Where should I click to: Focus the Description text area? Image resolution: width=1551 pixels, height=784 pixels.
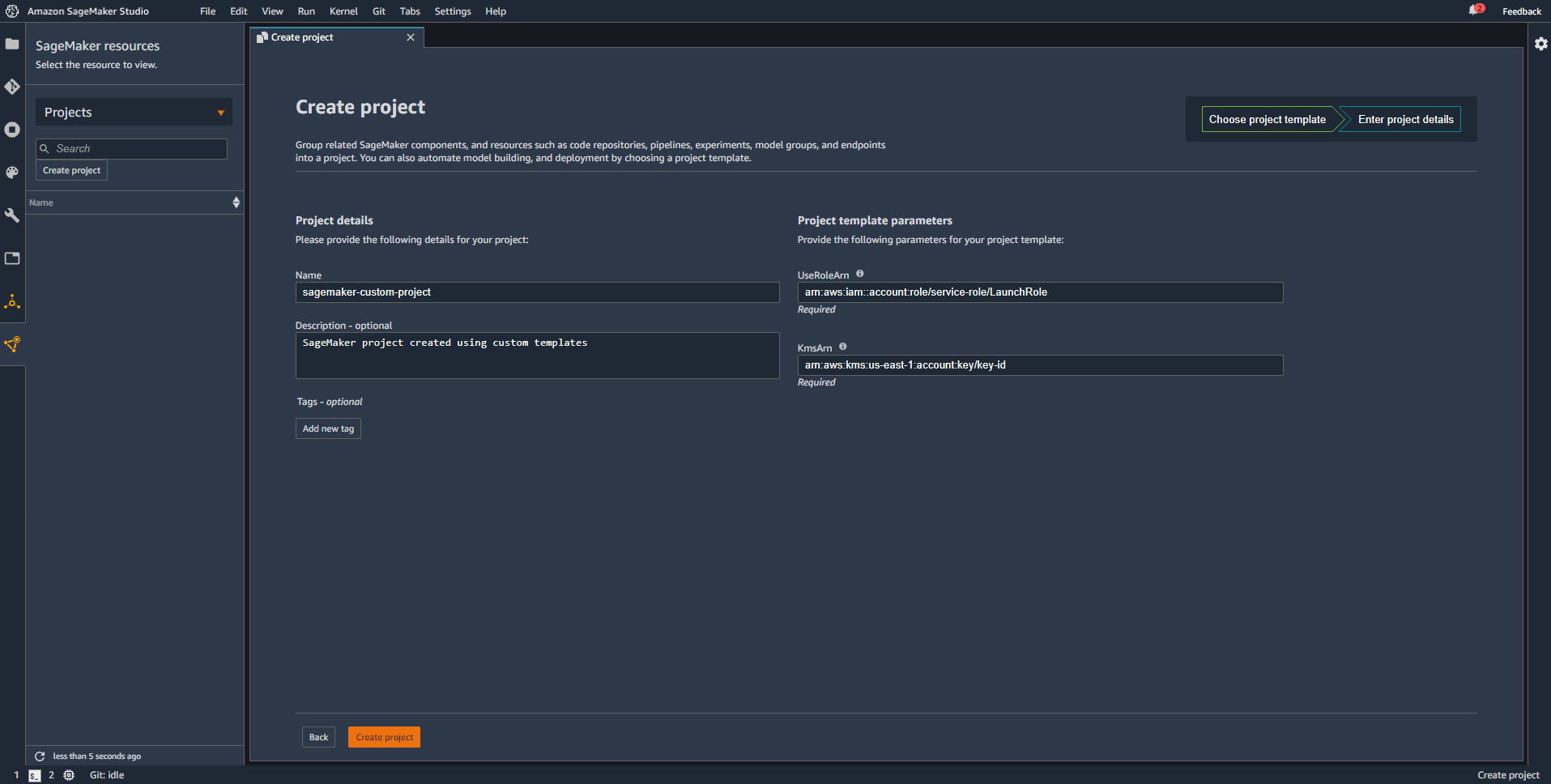tap(537, 356)
